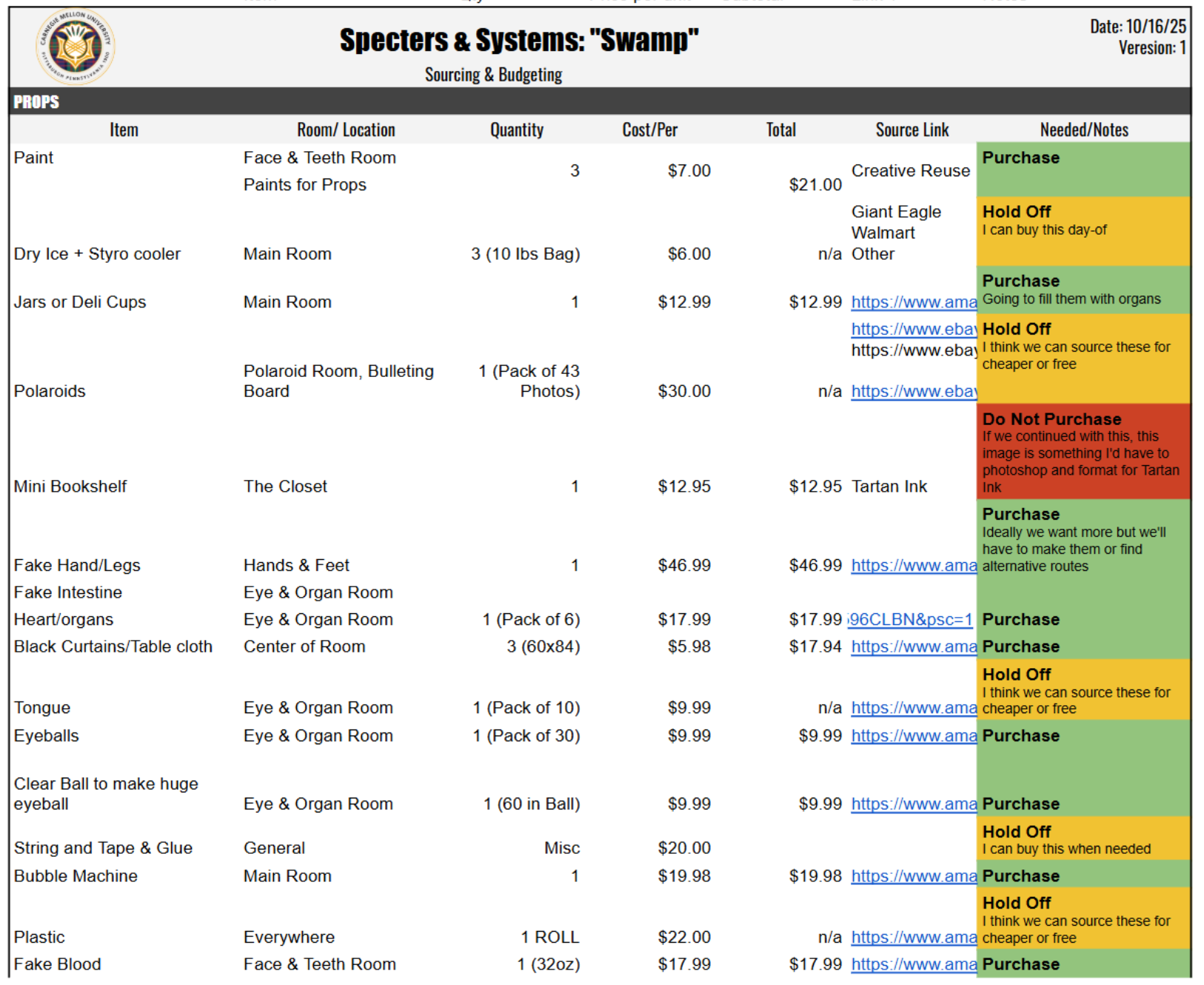Select the Fake Intestine item cell

click(68, 592)
